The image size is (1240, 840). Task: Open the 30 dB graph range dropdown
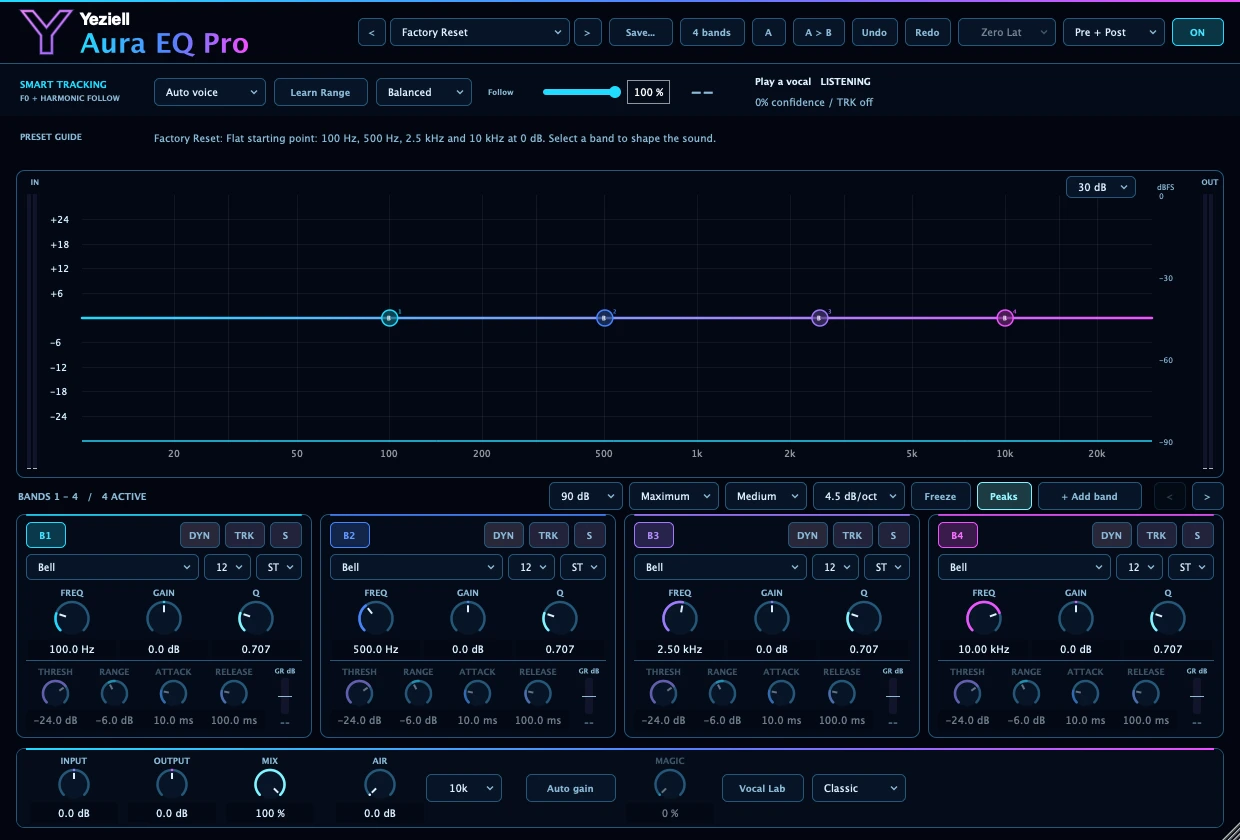[1101, 187]
